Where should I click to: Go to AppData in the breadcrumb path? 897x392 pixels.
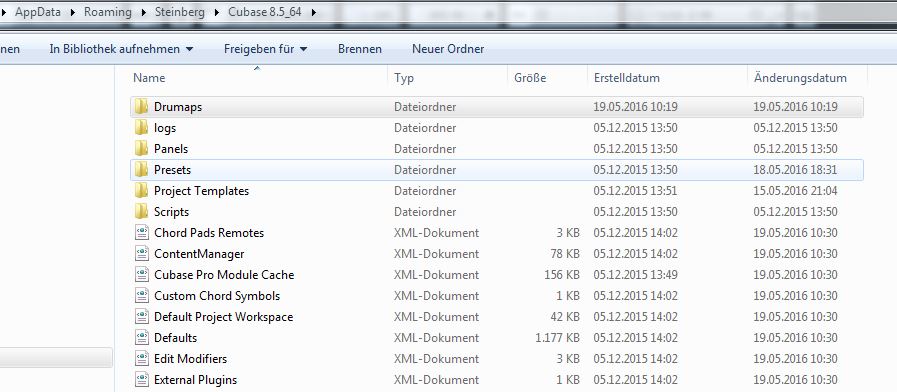pos(38,12)
